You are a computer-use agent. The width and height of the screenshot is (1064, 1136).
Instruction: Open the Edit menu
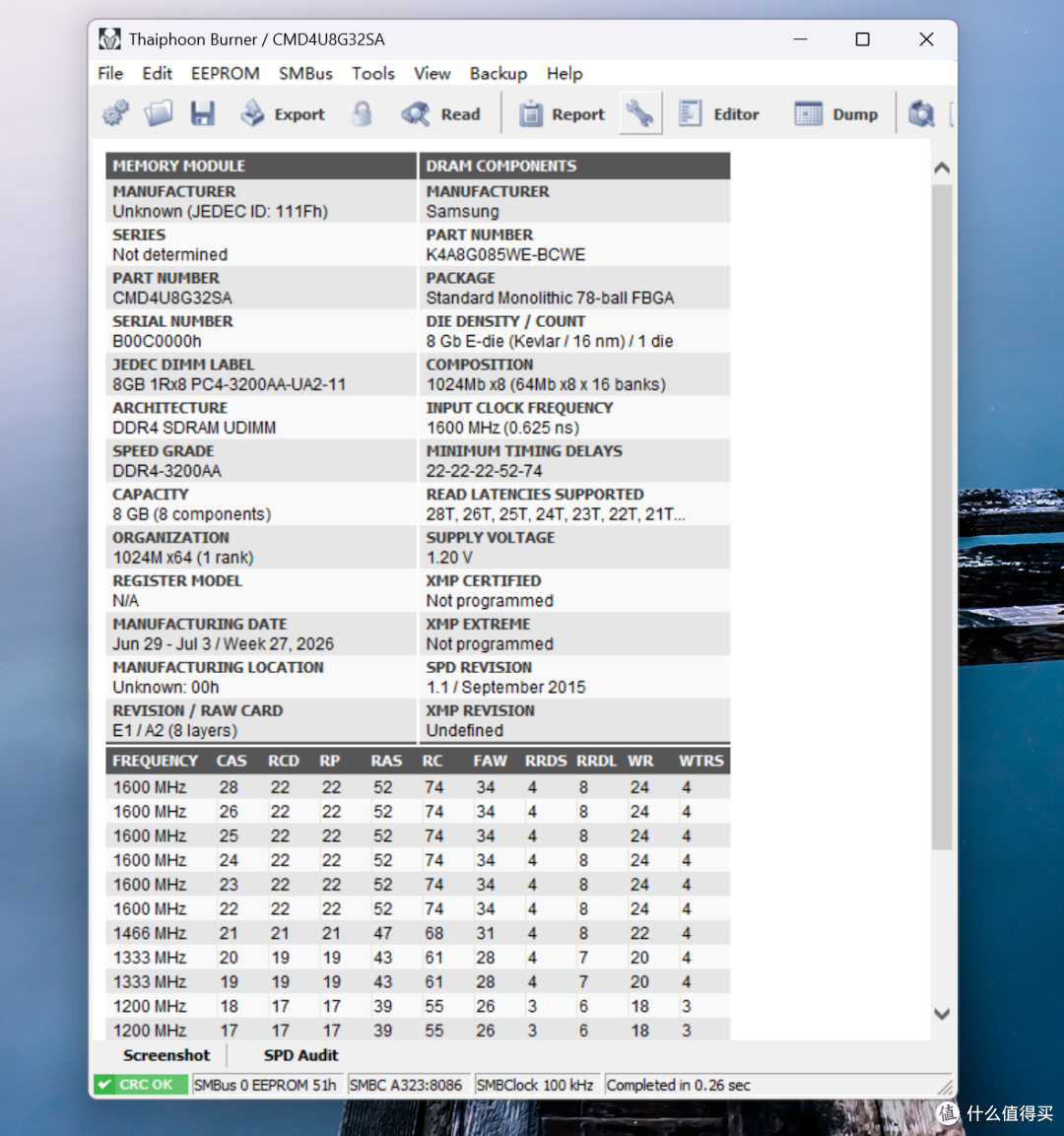(x=158, y=73)
